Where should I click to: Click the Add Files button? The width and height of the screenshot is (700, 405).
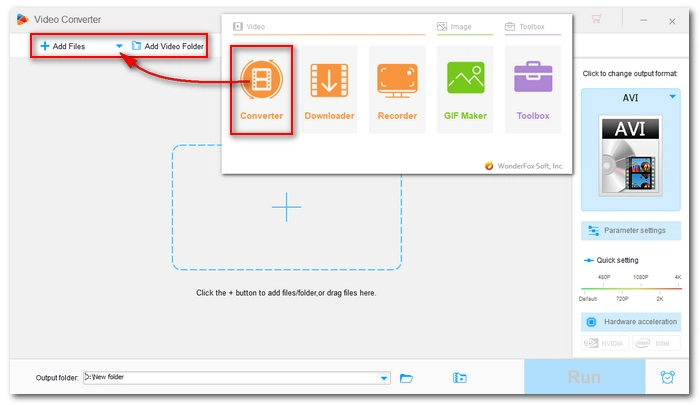(63, 46)
